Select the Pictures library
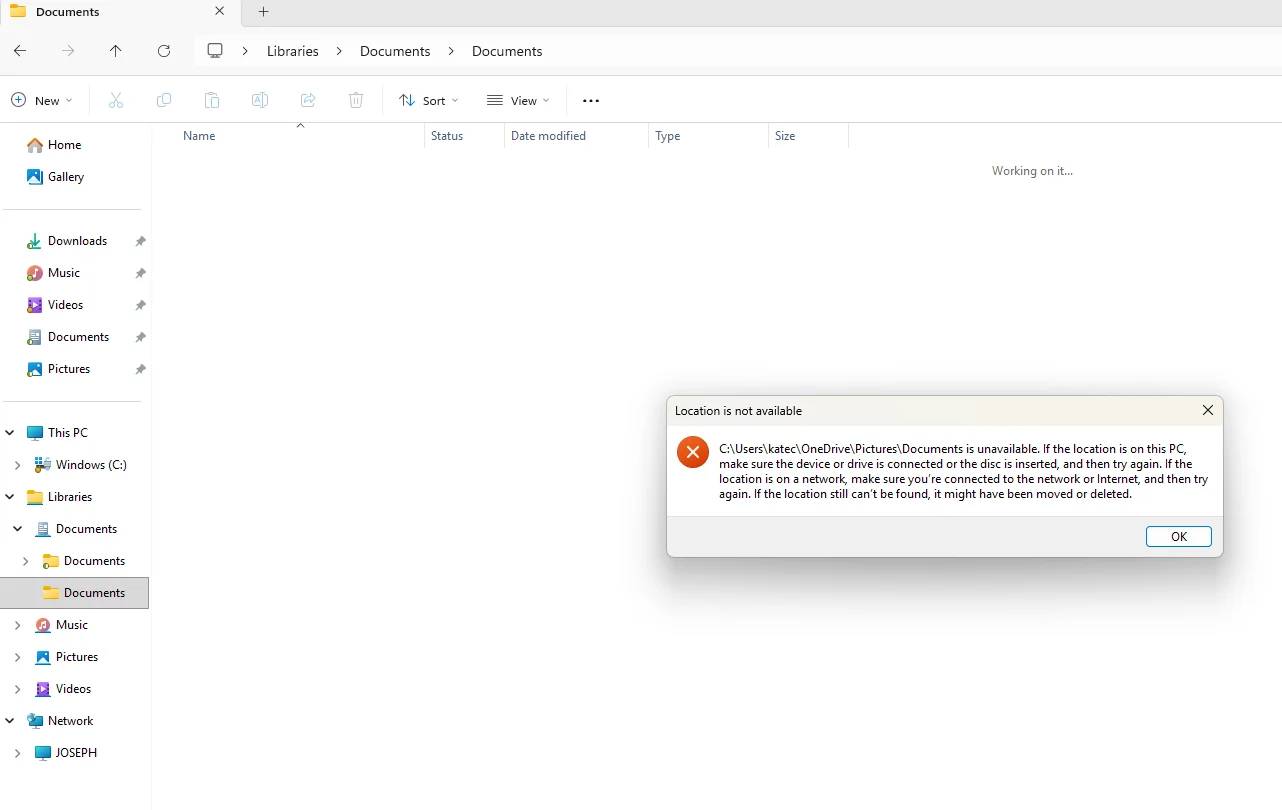The image size is (1282, 810). point(77,657)
